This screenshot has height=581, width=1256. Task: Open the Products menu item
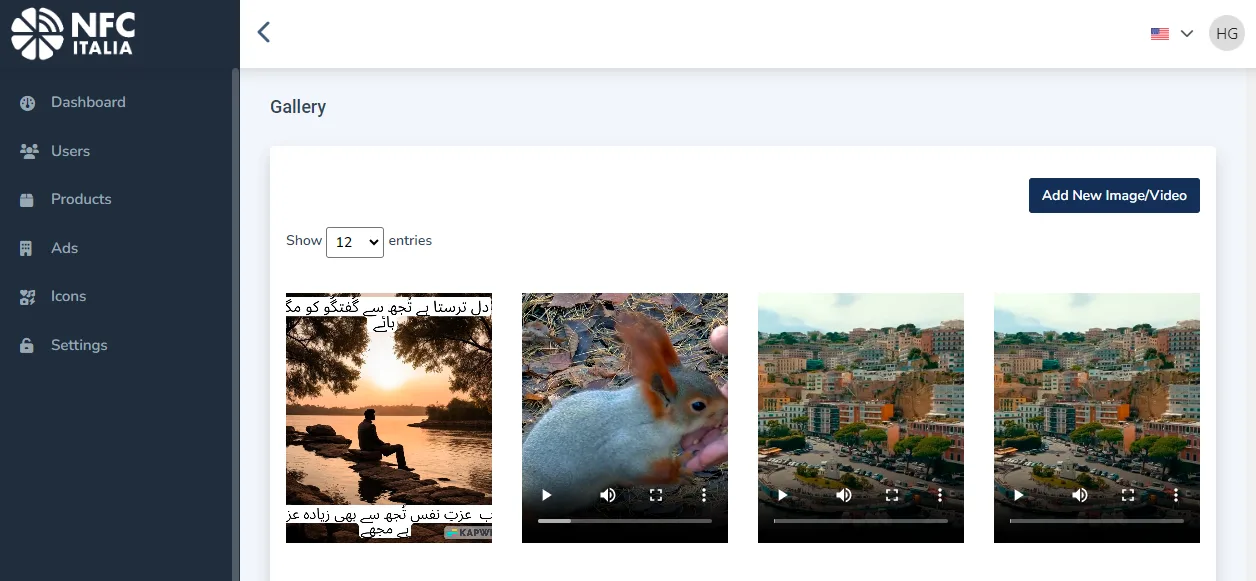(x=81, y=199)
